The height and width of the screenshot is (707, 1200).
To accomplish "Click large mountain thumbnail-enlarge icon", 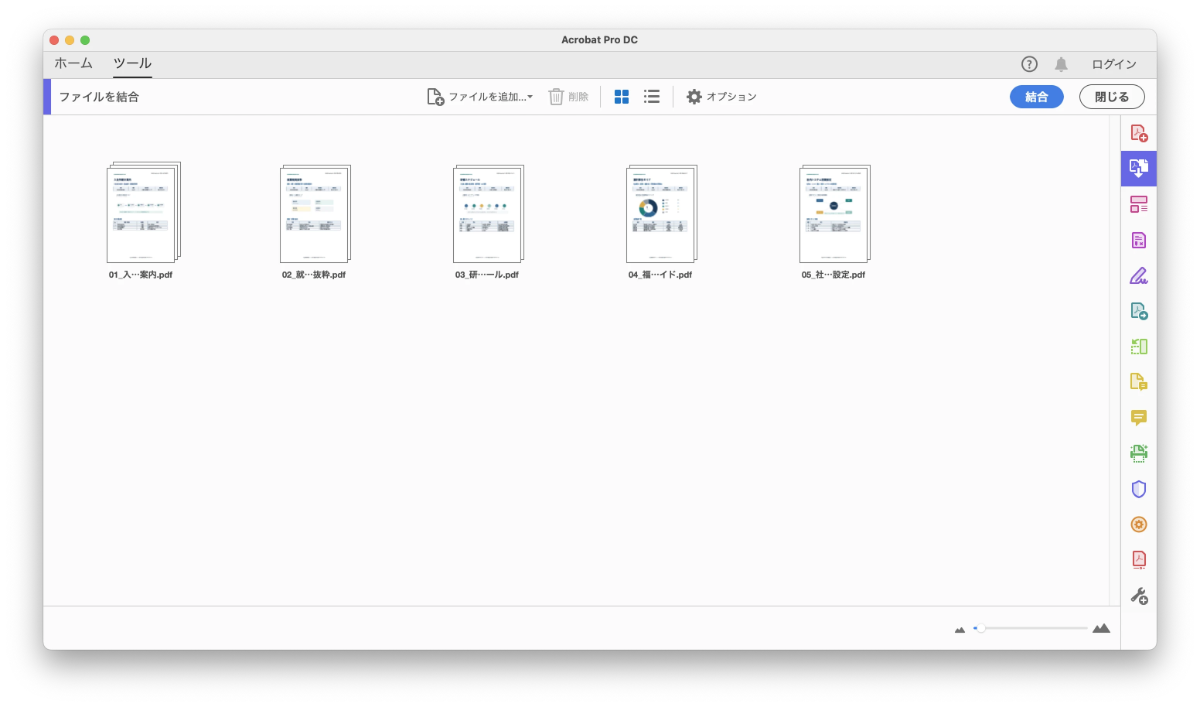I will [1101, 628].
